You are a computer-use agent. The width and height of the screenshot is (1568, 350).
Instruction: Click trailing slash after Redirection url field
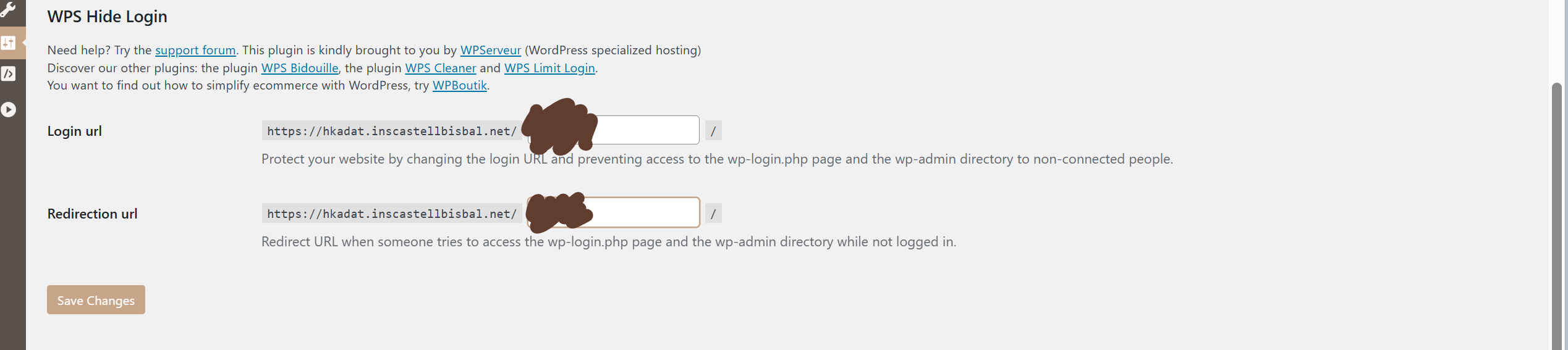tap(713, 214)
